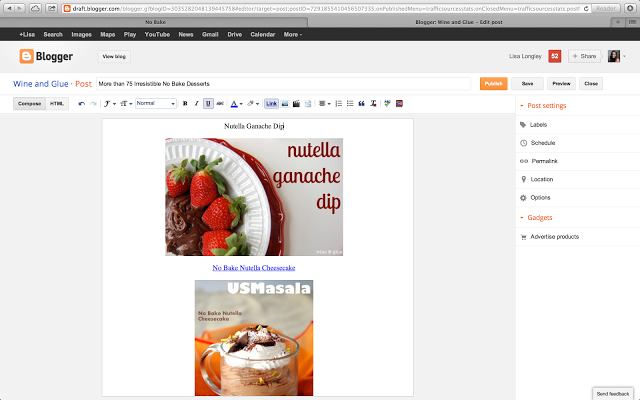Open the text color dropdown

(x=236, y=104)
